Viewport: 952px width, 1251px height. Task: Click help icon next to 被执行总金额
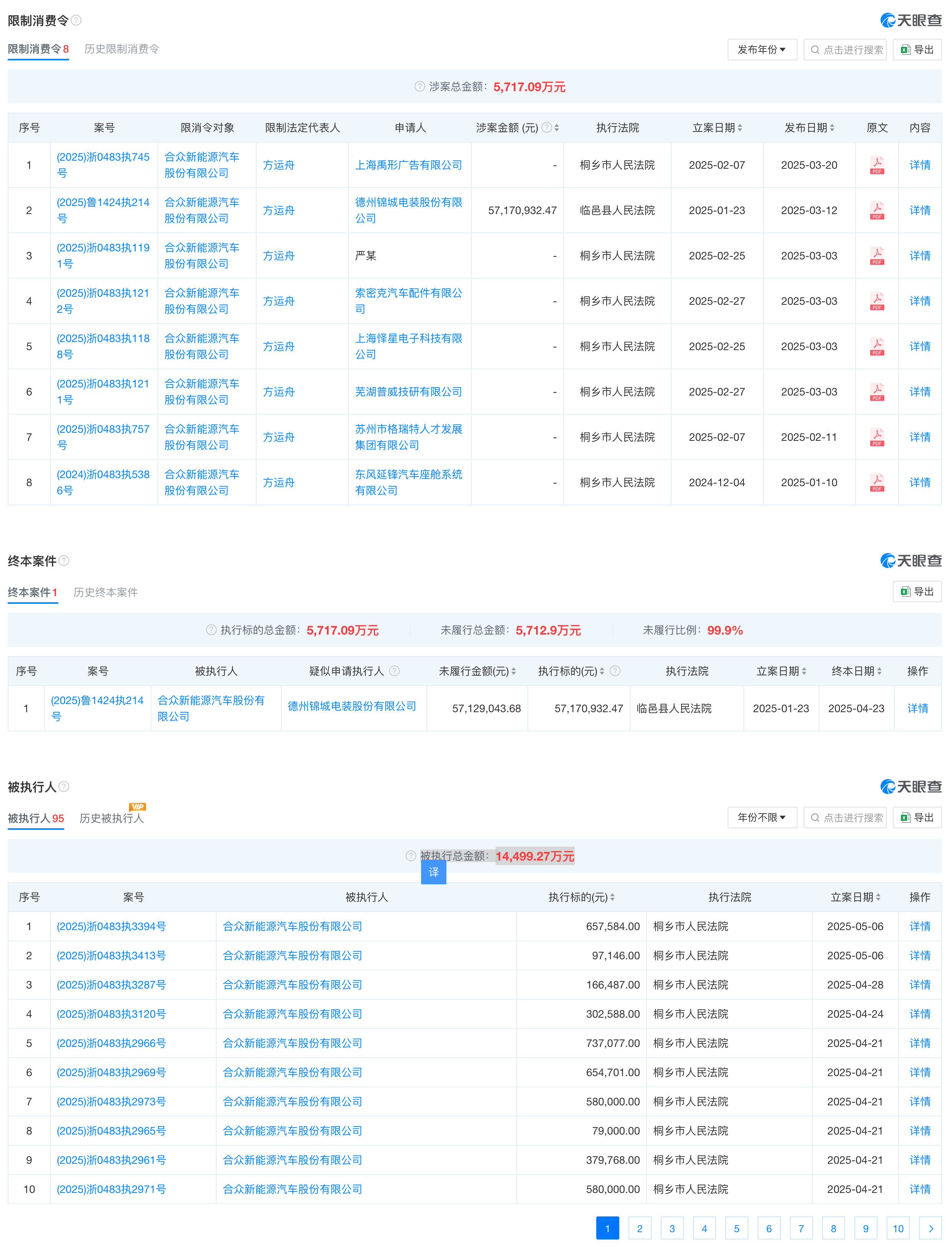pyautogui.click(x=411, y=856)
